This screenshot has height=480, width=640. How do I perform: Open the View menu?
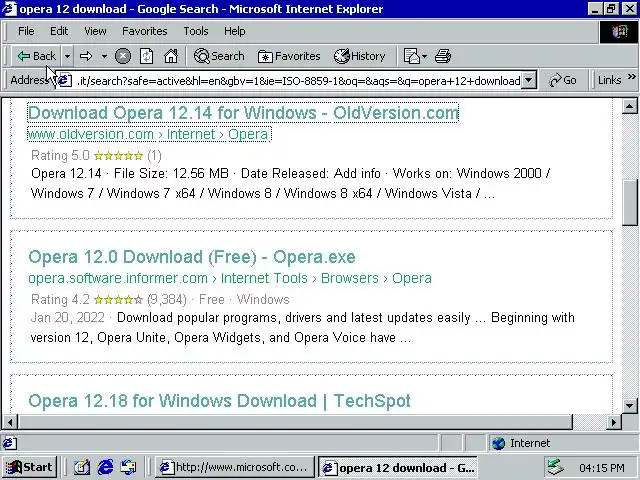point(95,31)
